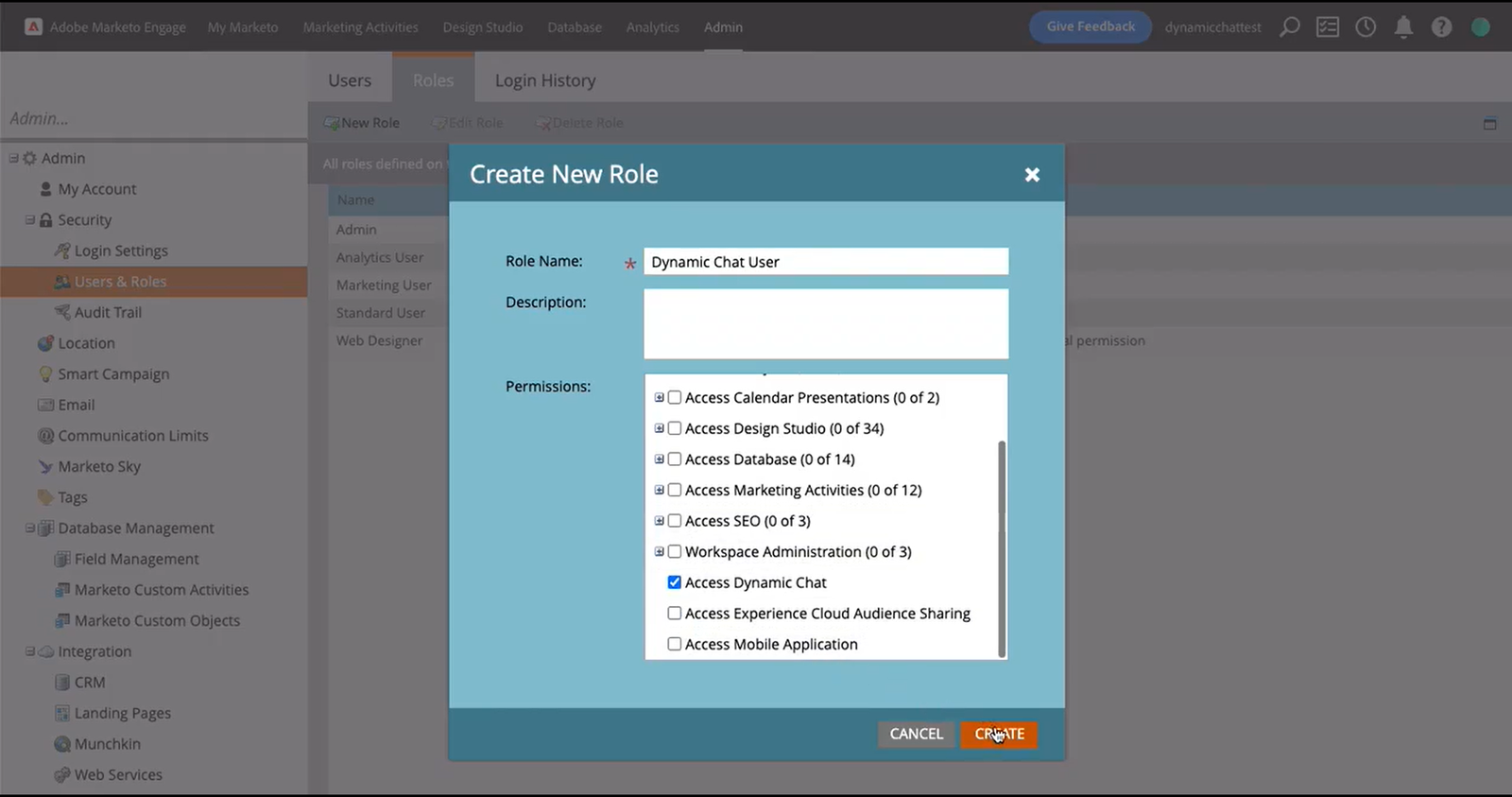Screen dimensions: 1512x797
Task: Click the green user avatar icon
Action: 1481,27
